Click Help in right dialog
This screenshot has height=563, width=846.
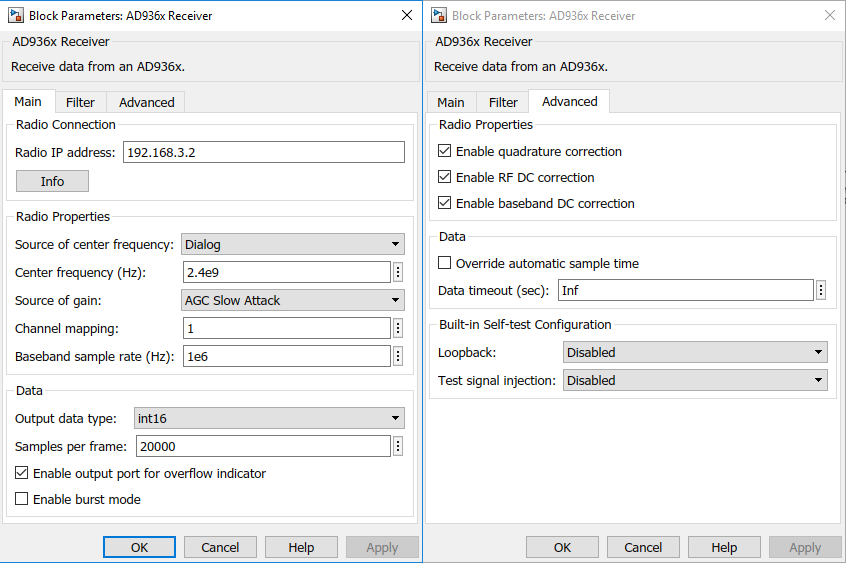(x=724, y=547)
